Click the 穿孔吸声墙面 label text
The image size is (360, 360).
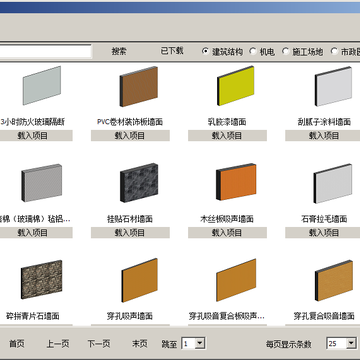[130, 316]
